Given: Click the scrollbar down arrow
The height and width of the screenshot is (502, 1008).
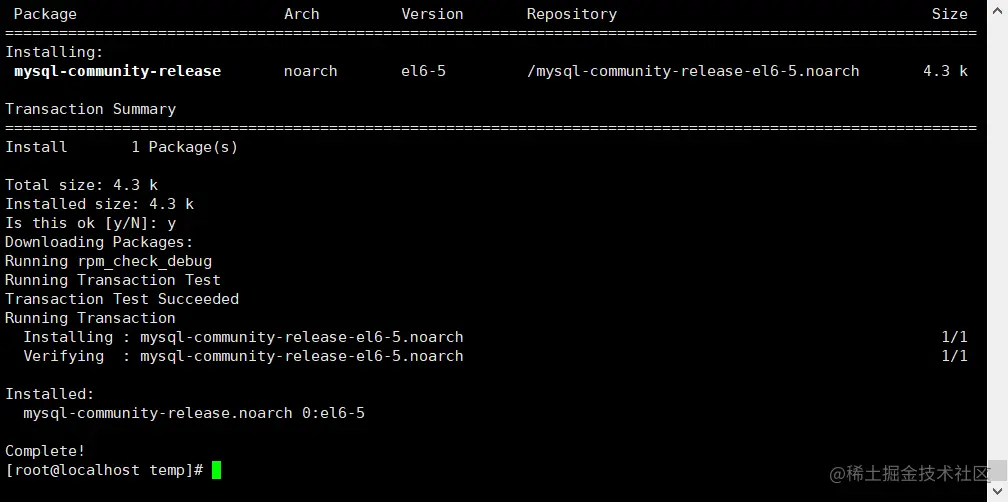Looking at the screenshot, I should [x=997, y=491].
